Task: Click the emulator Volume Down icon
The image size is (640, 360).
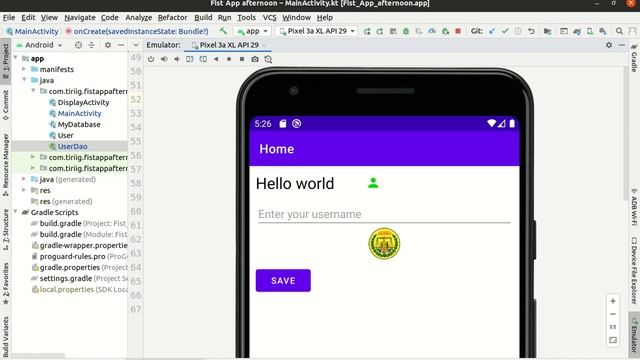Action: (177, 59)
